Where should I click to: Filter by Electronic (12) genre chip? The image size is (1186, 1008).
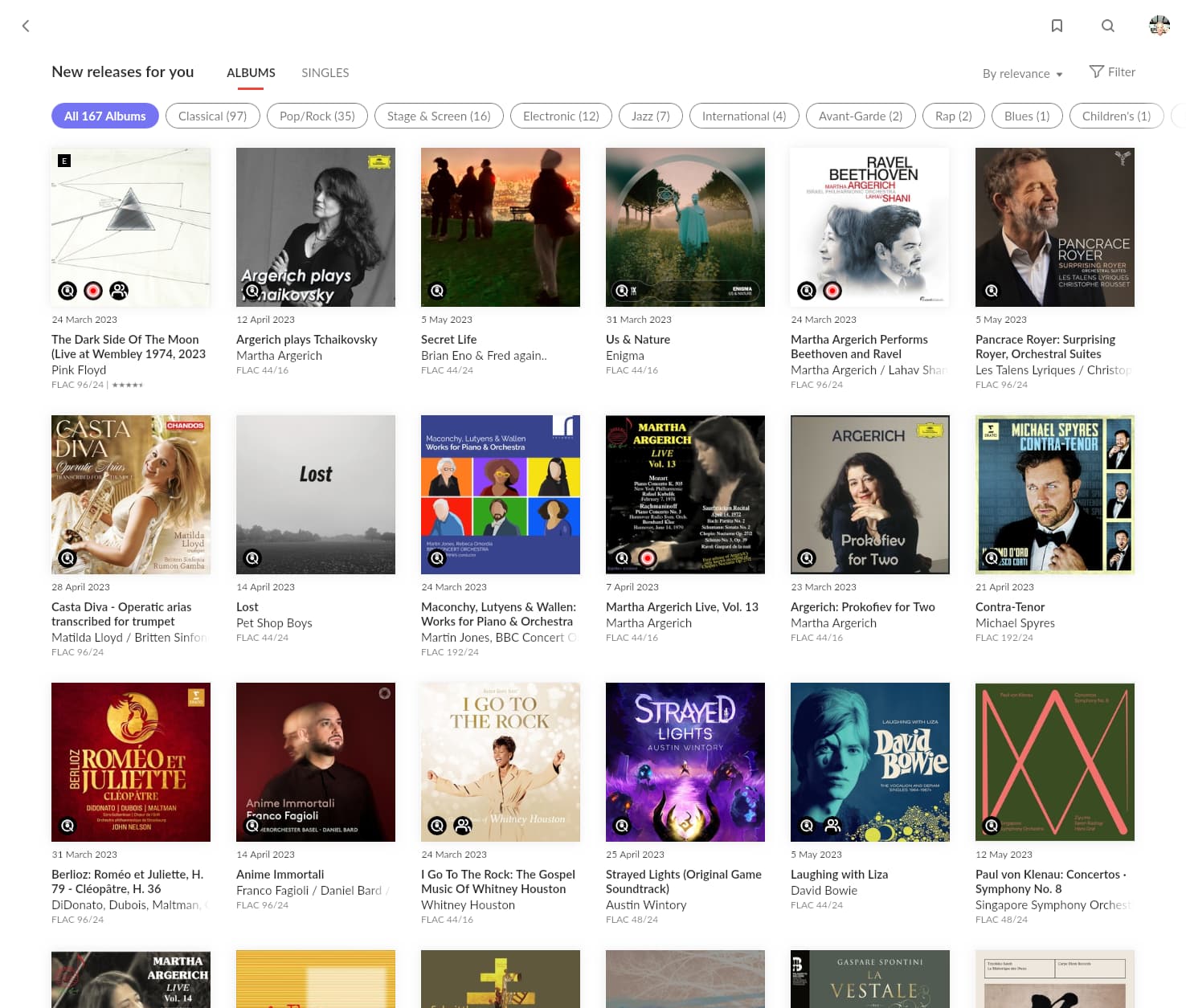click(561, 116)
